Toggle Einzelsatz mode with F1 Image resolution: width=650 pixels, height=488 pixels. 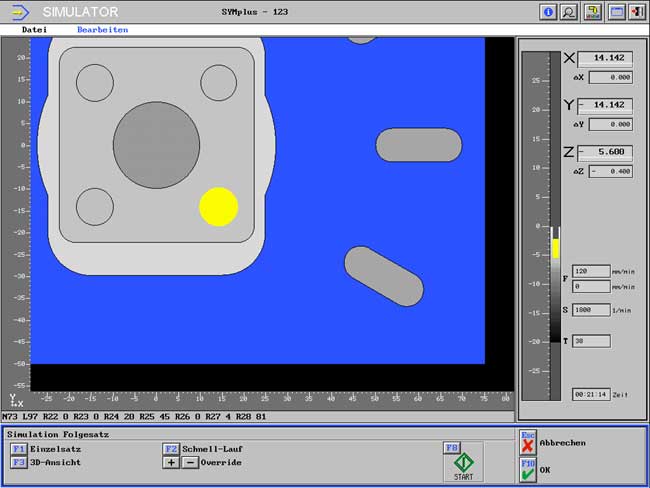tap(18, 449)
